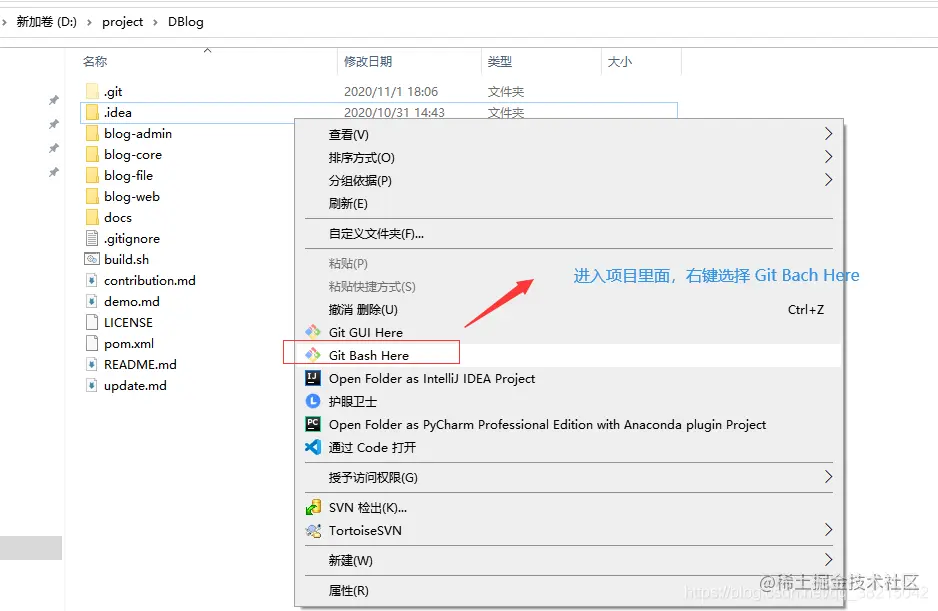This screenshot has height=611, width=938.
Task: Click the 护眼卫士 blue clock icon
Action: pos(313,401)
